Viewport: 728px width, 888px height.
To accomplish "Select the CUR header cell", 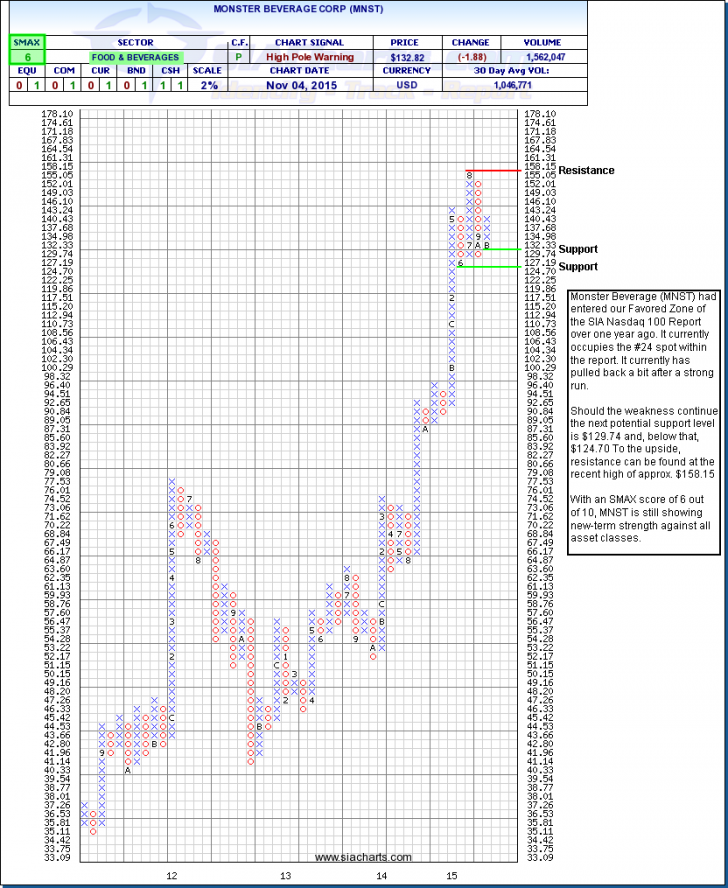I will [100, 71].
